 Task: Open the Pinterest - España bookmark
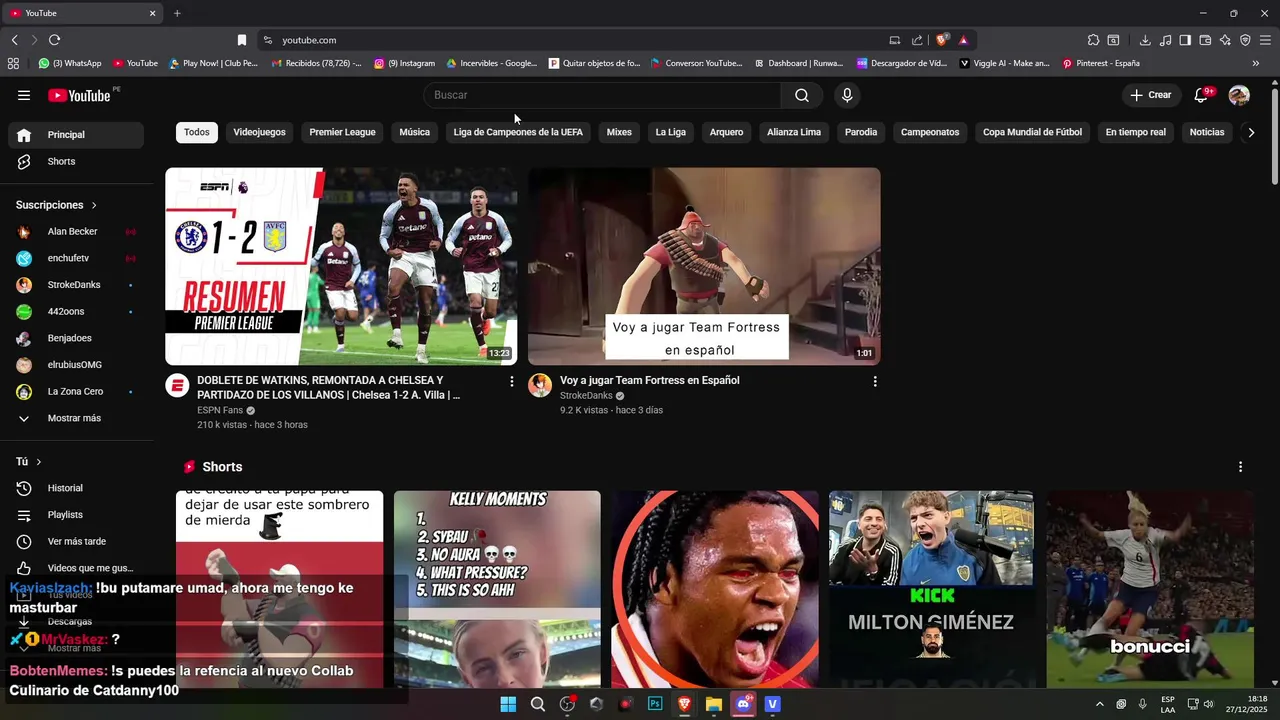coord(1101,63)
